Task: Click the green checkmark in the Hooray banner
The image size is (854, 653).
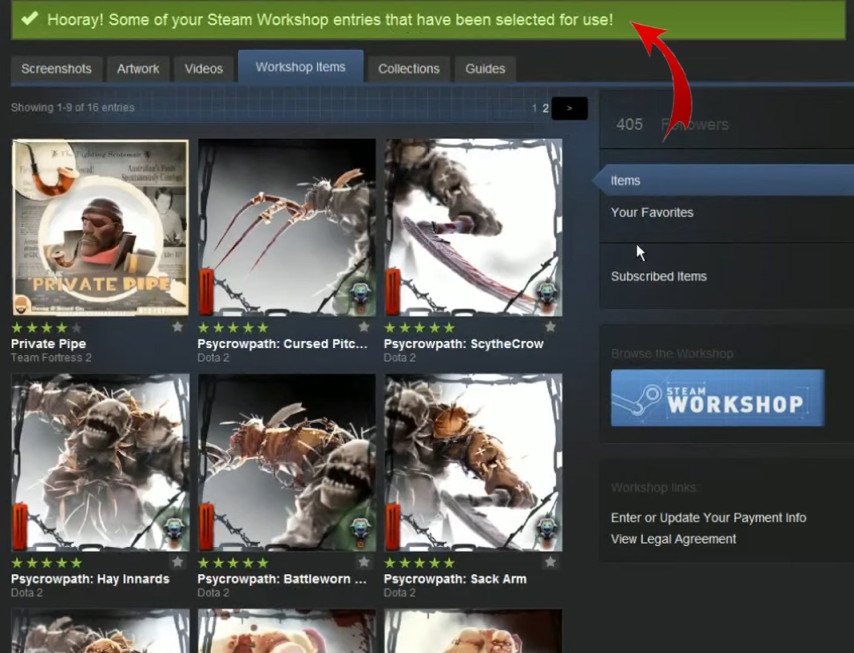Action: pos(31,18)
